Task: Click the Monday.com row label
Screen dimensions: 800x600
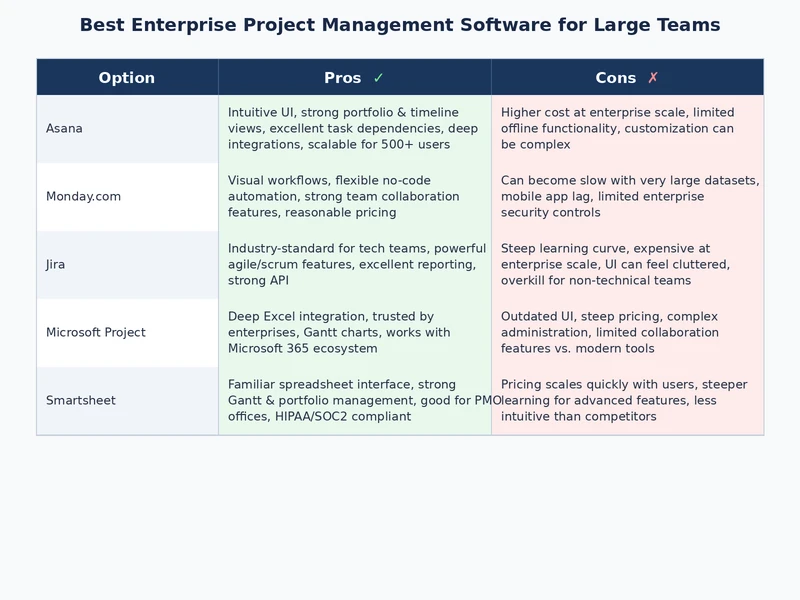Action: tap(84, 196)
